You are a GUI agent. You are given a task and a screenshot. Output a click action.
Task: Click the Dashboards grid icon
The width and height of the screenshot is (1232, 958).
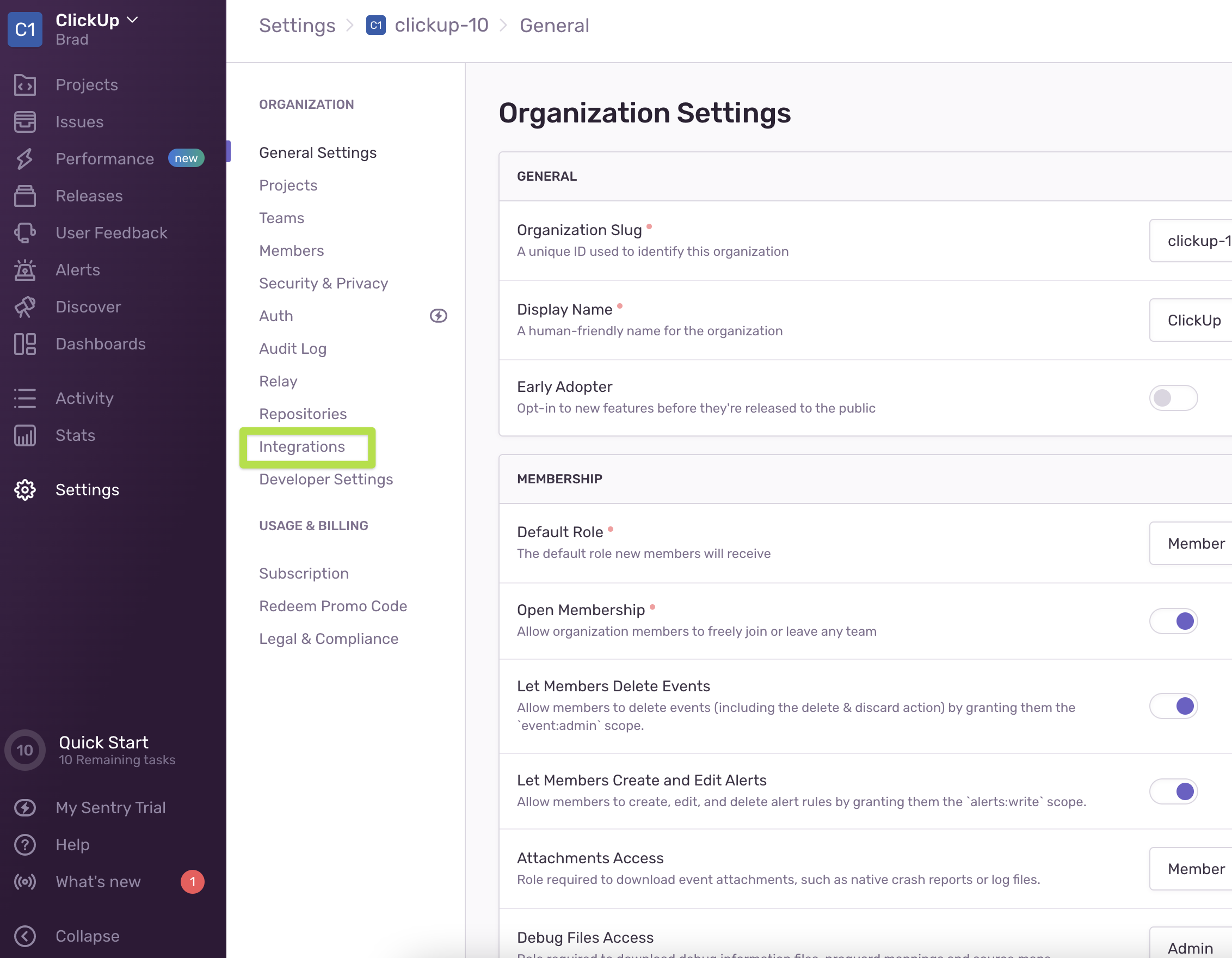coord(25,343)
